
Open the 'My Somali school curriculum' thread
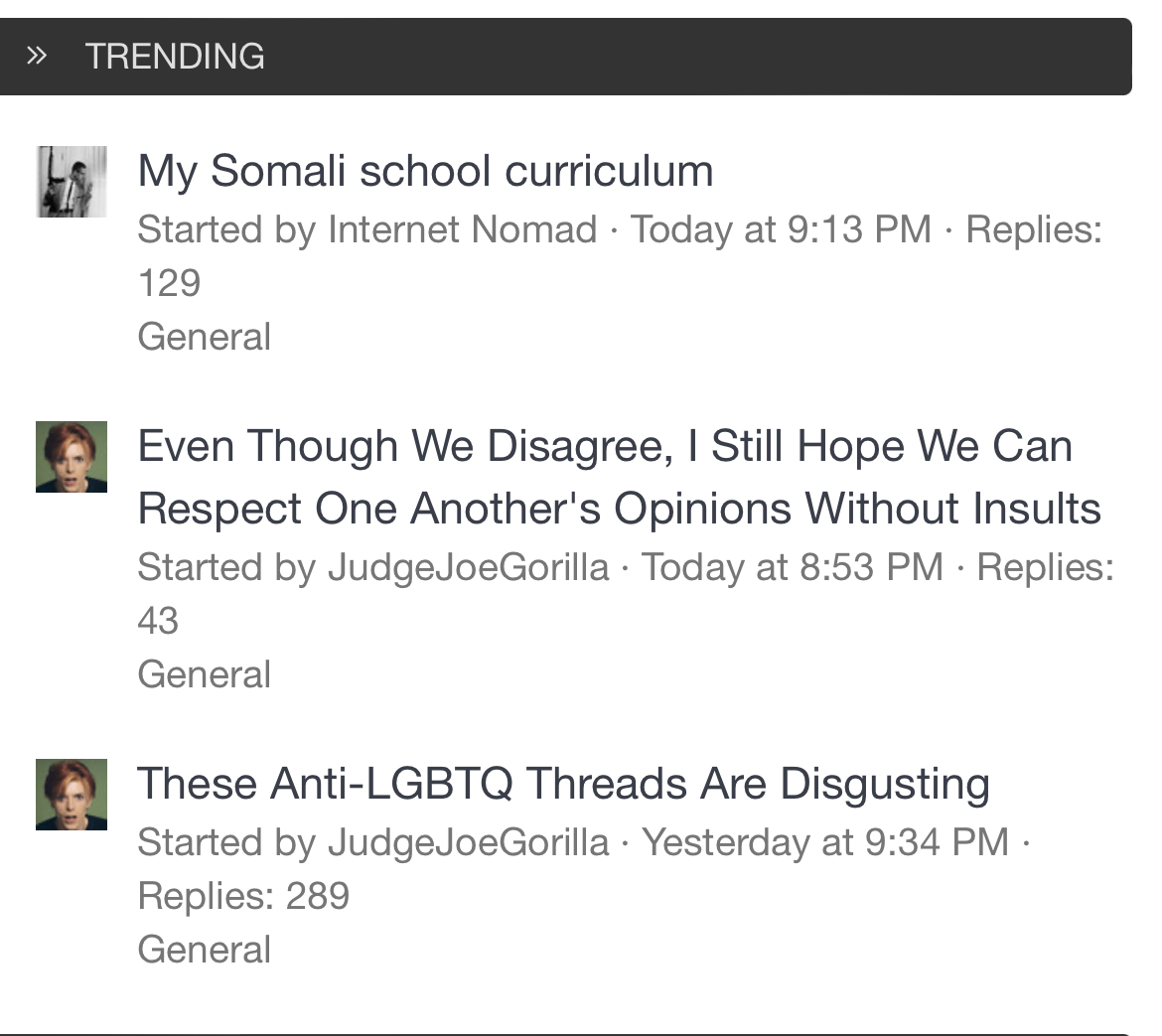(425, 171)
